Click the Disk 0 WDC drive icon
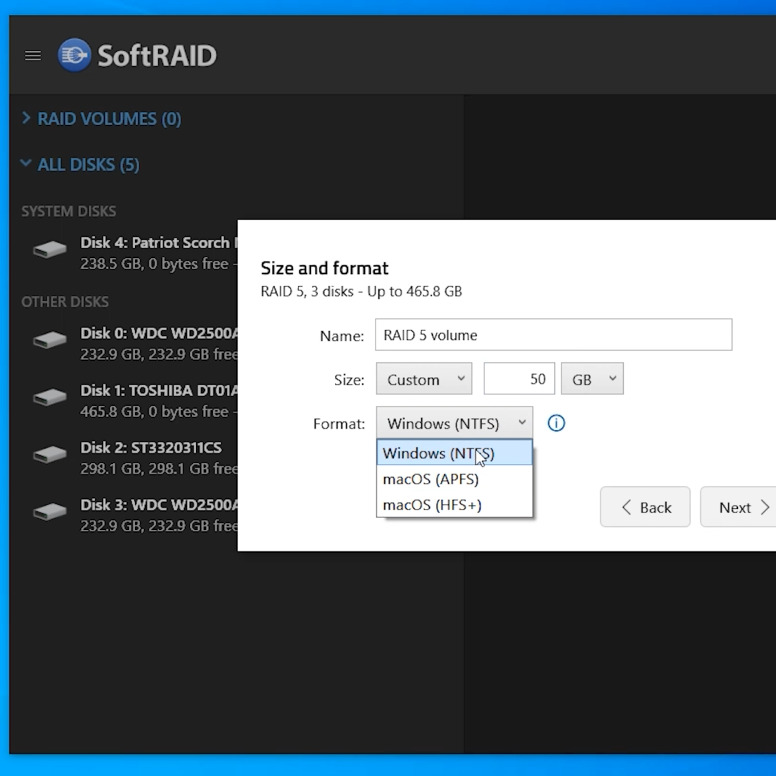 [x=49, y=340]
